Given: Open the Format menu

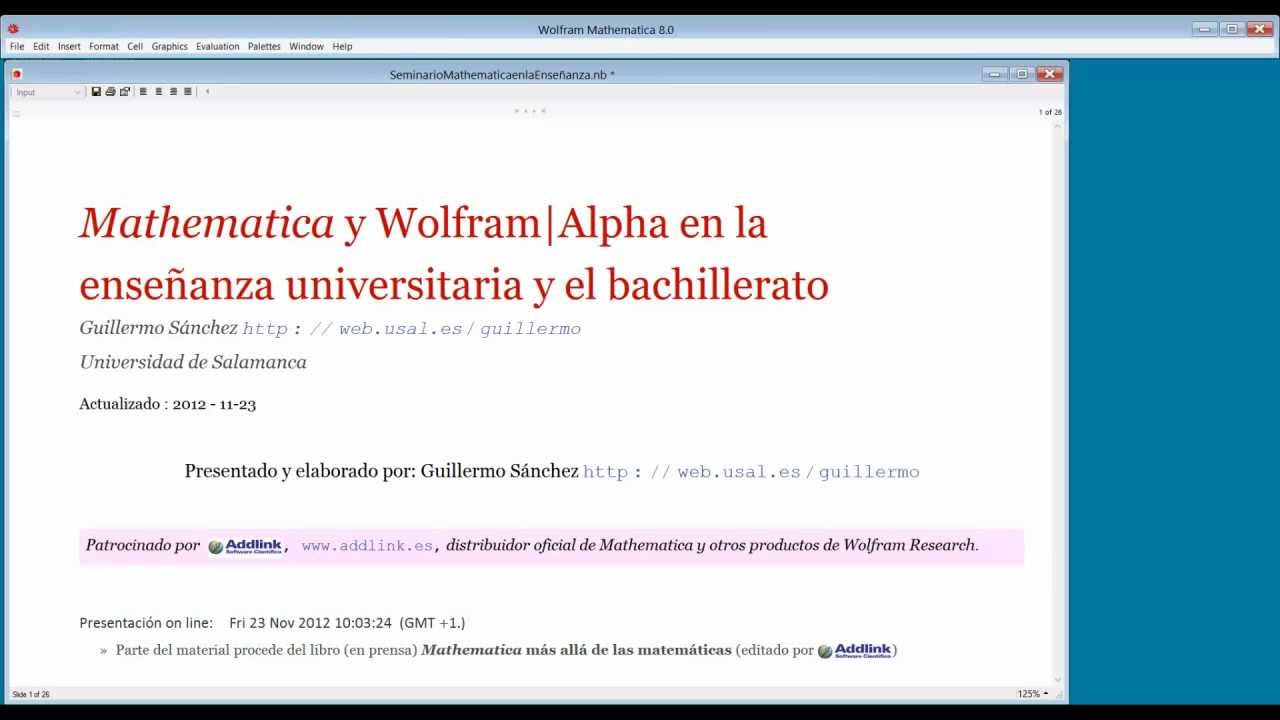Looking at the screenshot, I should click(104, 46).
